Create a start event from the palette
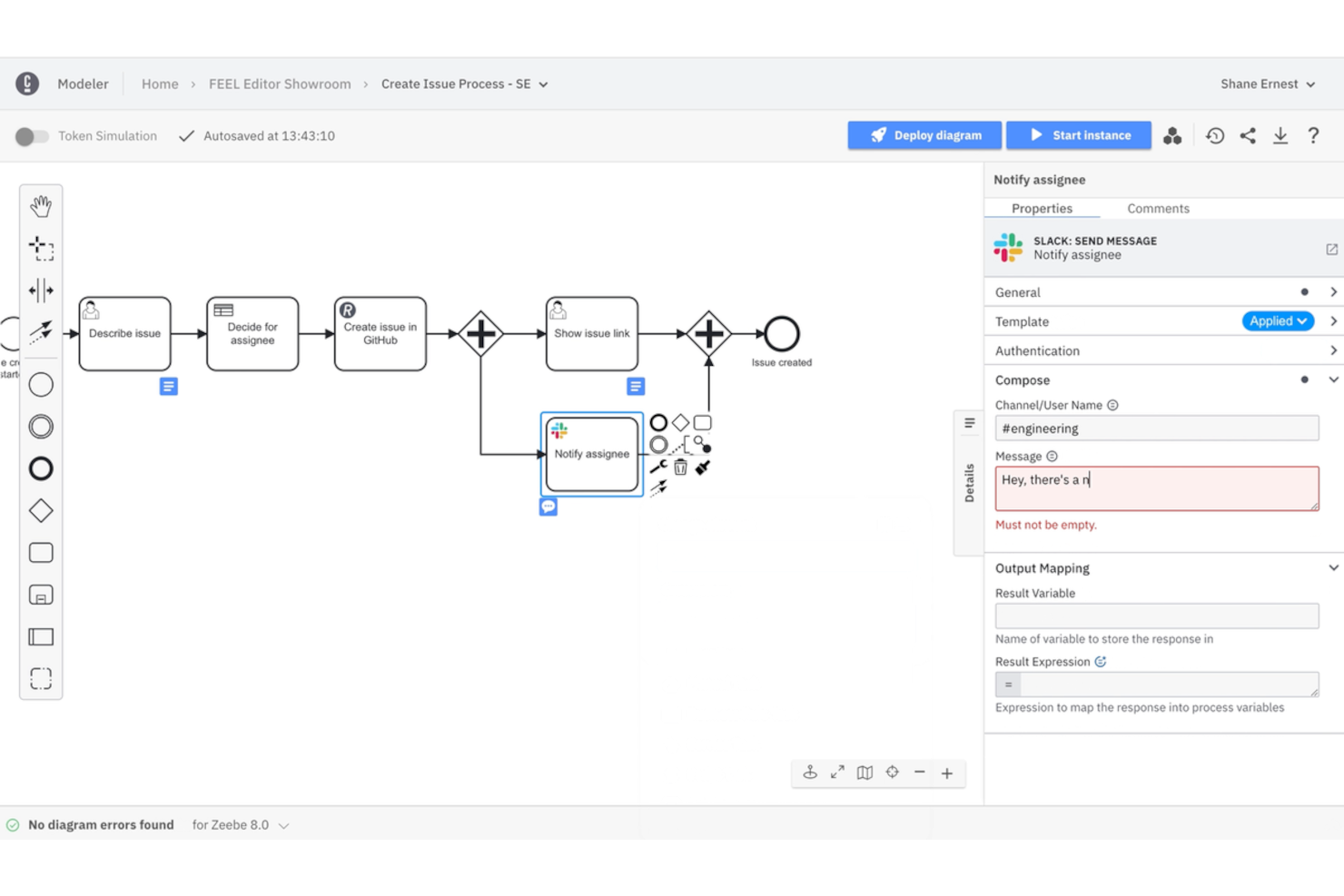 [x=41, y=385]
